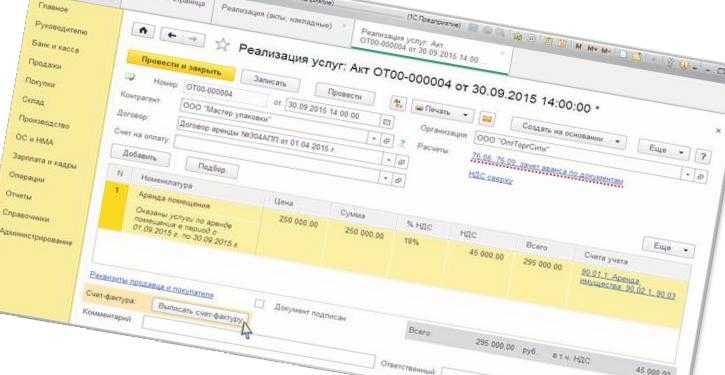Screen dimensions: 725x375
Task: Go back with the left arrow
Action: (172, 36)
